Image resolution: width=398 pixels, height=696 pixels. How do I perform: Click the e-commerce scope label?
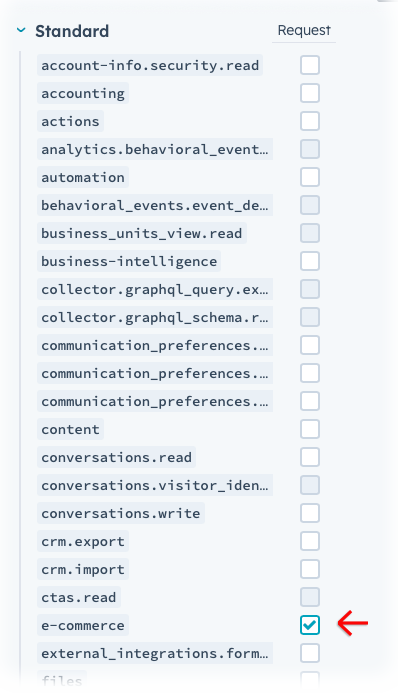[83, 625]
